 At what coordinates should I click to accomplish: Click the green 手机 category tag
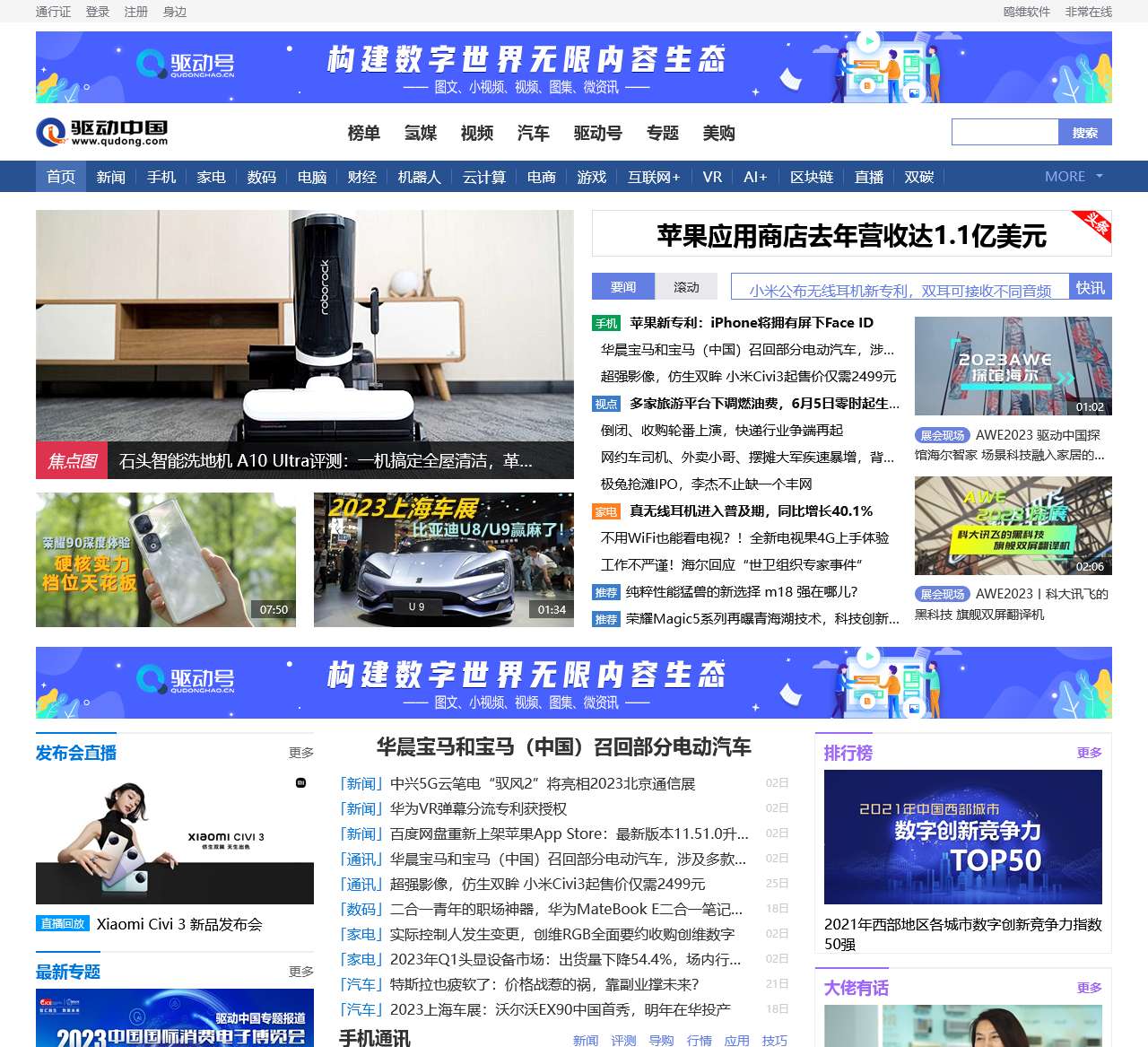pos(606,323)
